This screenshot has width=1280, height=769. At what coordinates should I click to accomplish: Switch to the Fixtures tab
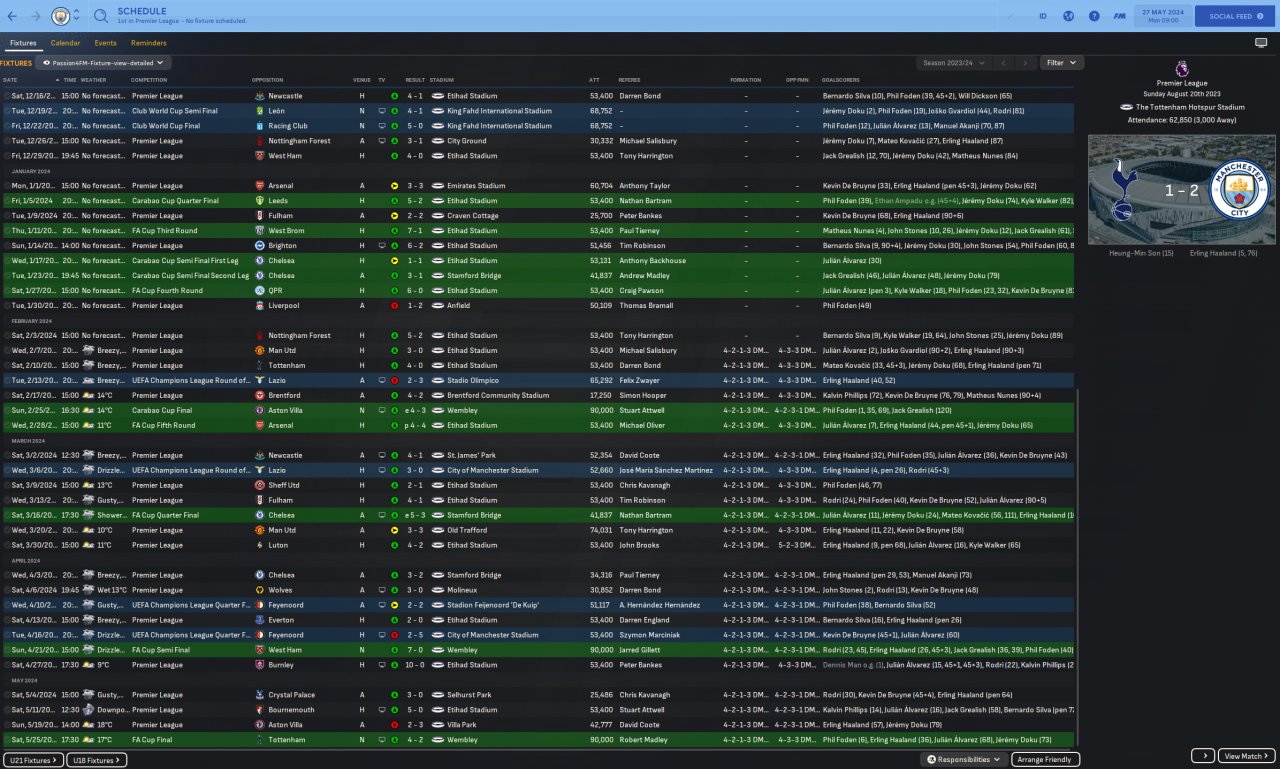point(23,43)
